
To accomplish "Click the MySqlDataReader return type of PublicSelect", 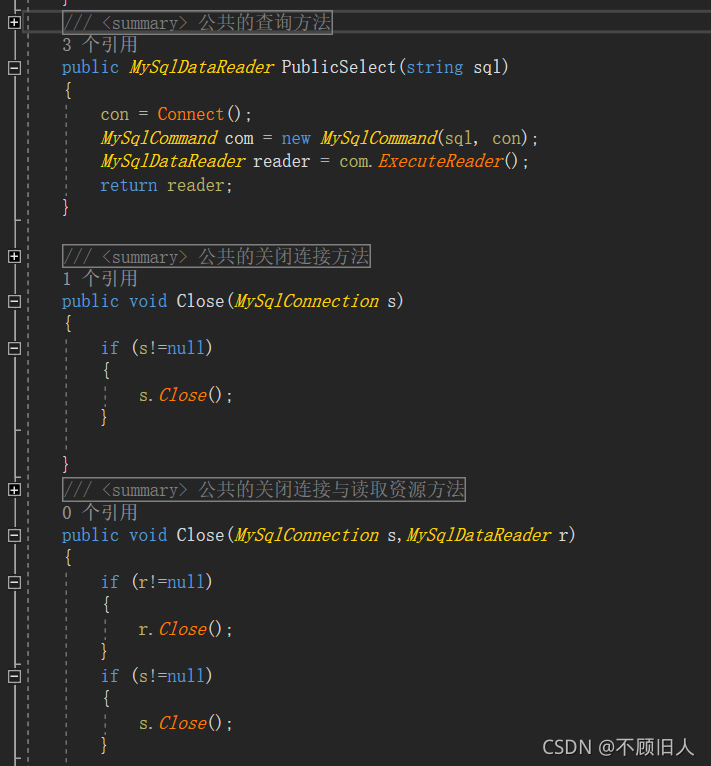I will pyautogui.click(x=201, y=67).
